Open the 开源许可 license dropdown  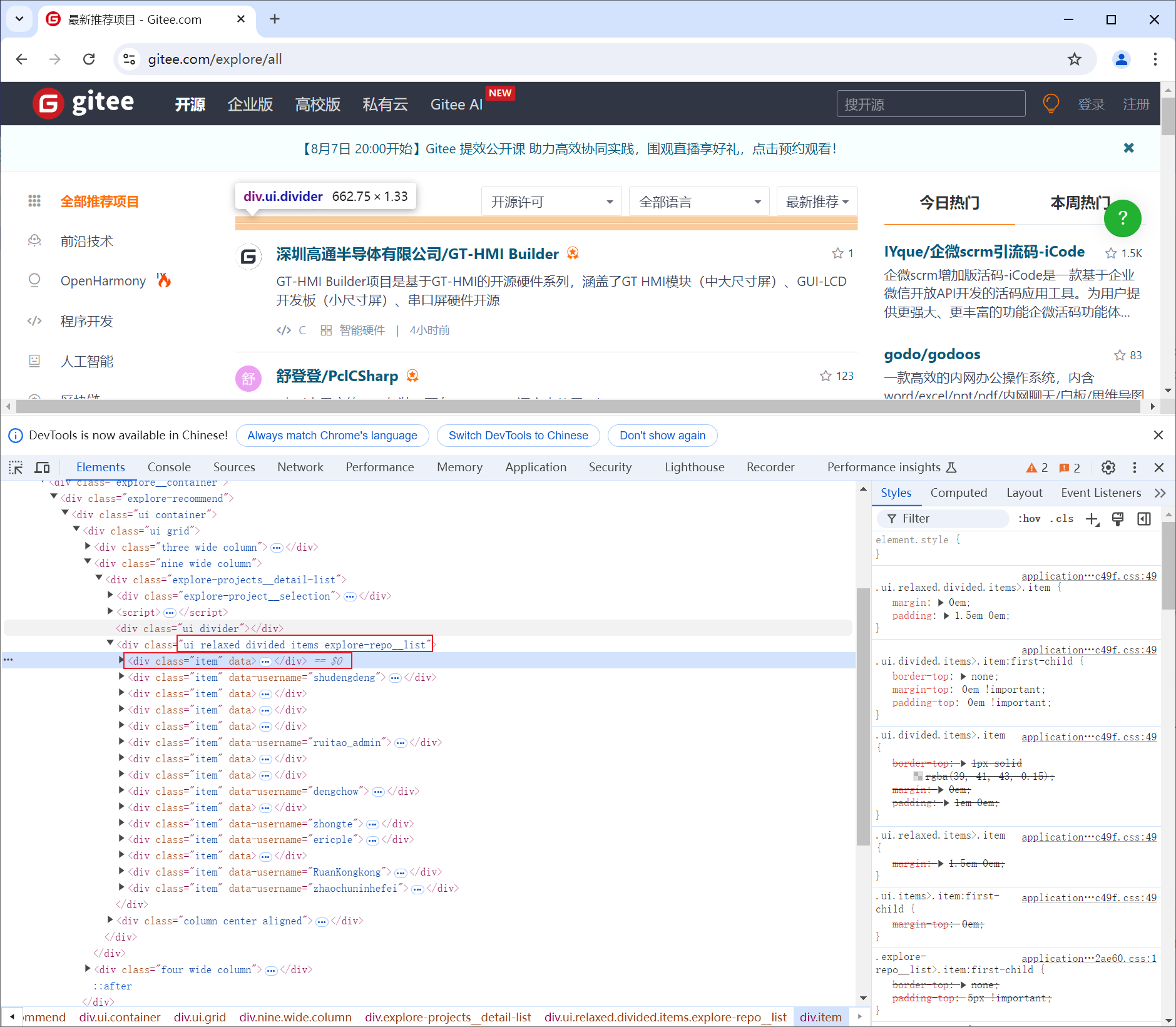click(551, 202)
